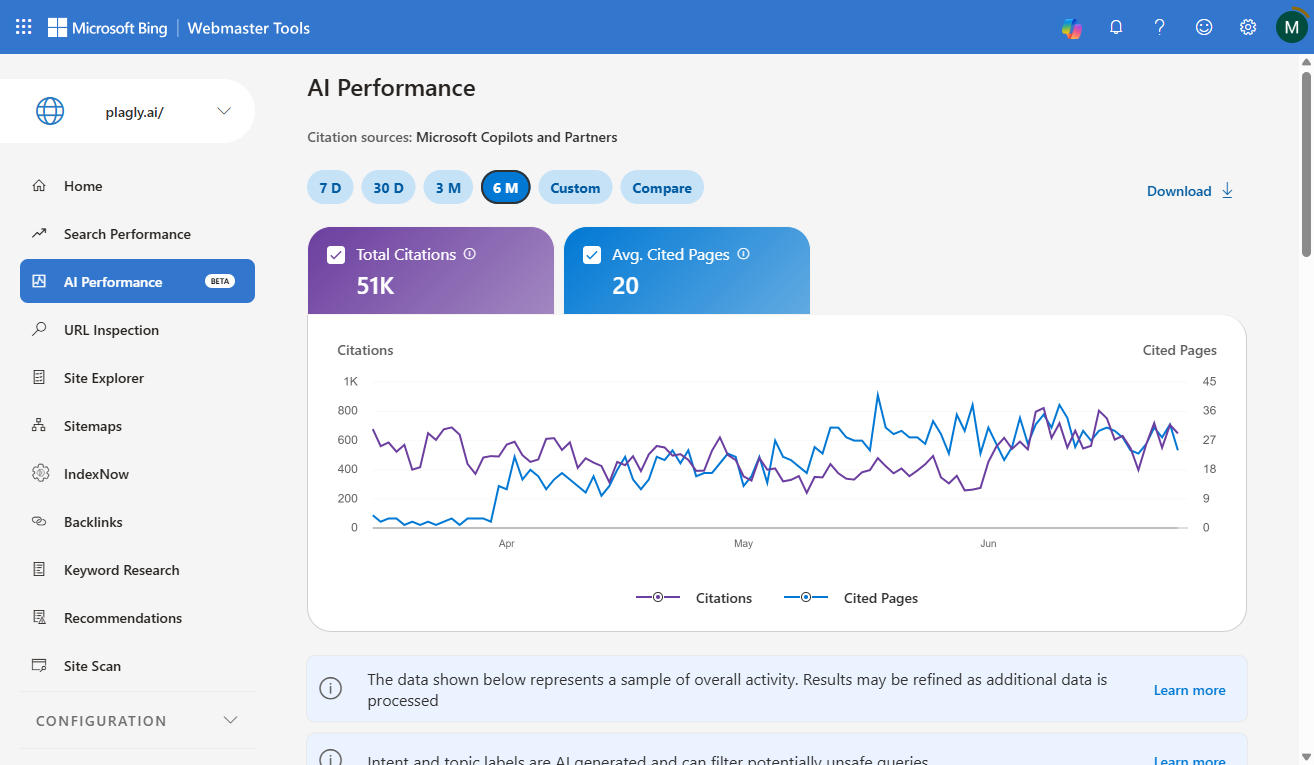This screenshot has width=1314, height=765.
Task: Click the info icon on sample data notice
Action: click(330, 689)
